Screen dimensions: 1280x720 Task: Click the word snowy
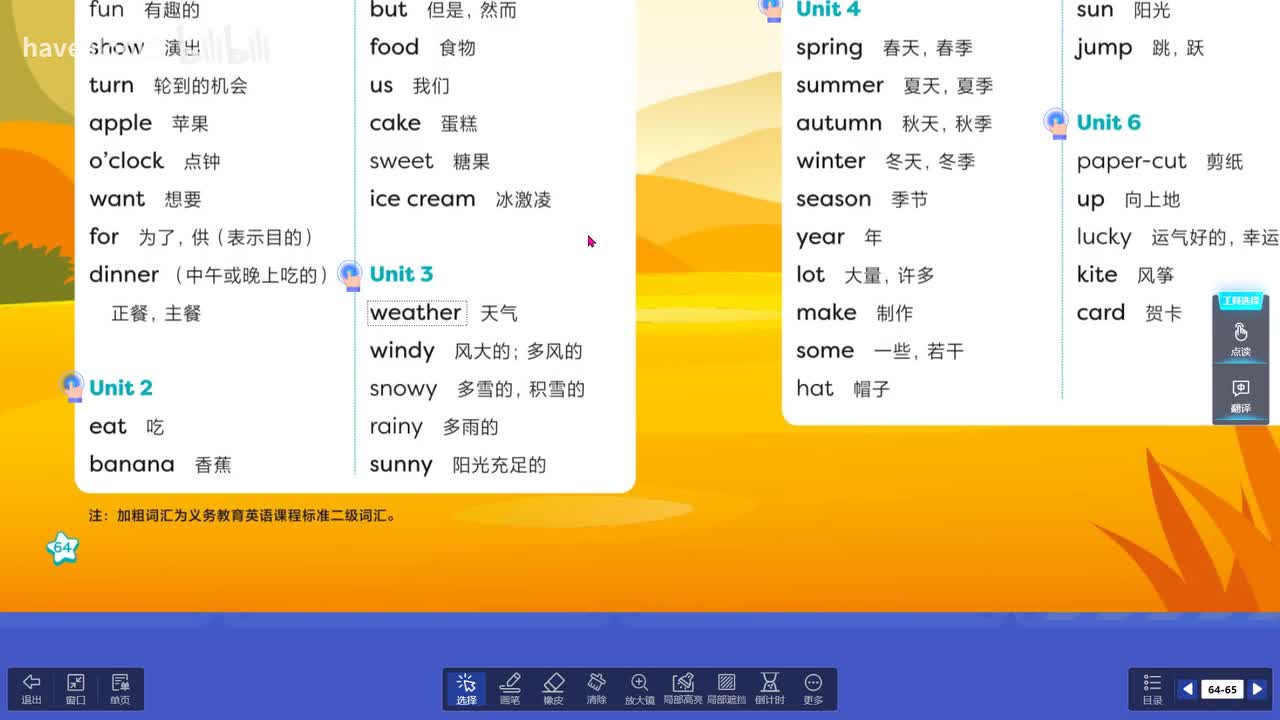[403, 389]
